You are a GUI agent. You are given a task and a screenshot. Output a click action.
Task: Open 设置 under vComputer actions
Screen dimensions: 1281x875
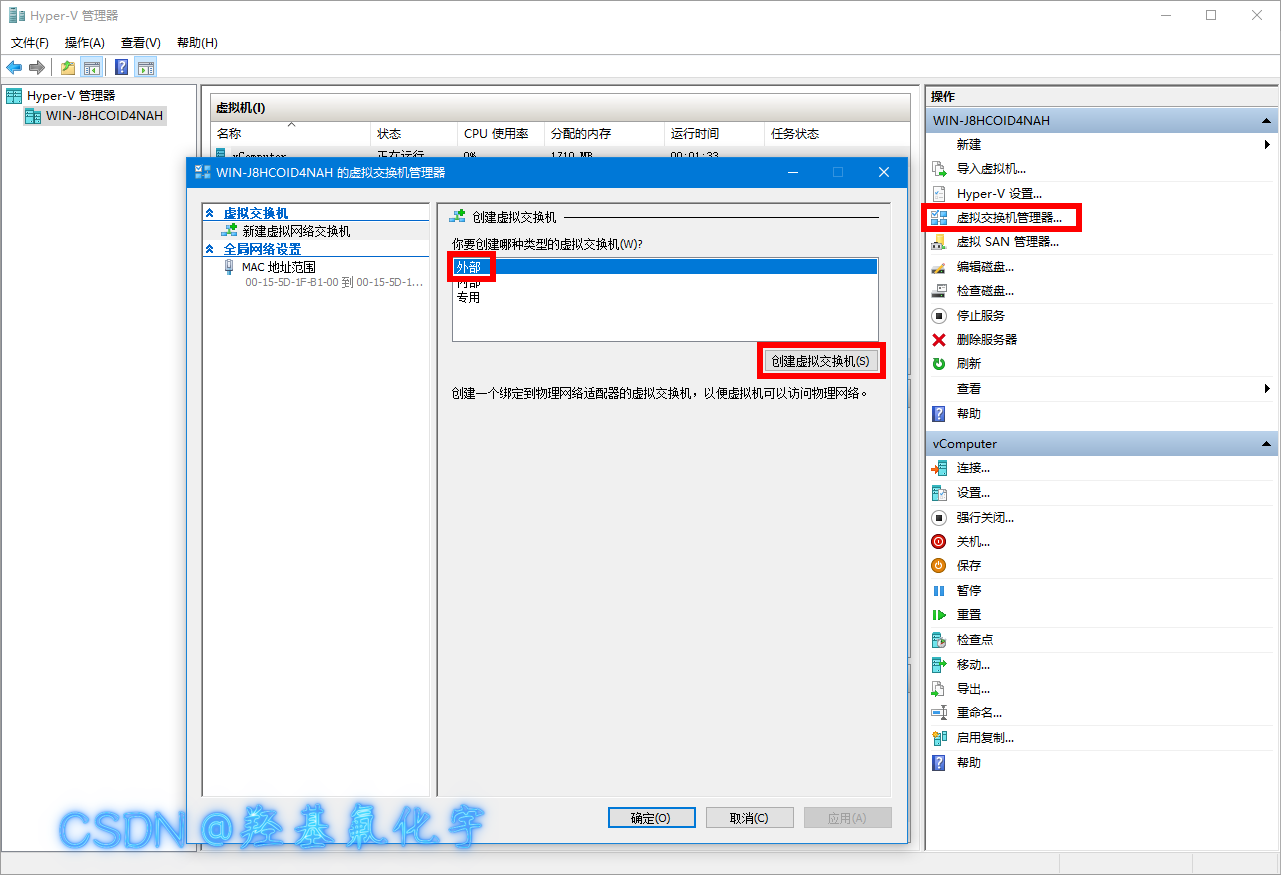point(973,493)
